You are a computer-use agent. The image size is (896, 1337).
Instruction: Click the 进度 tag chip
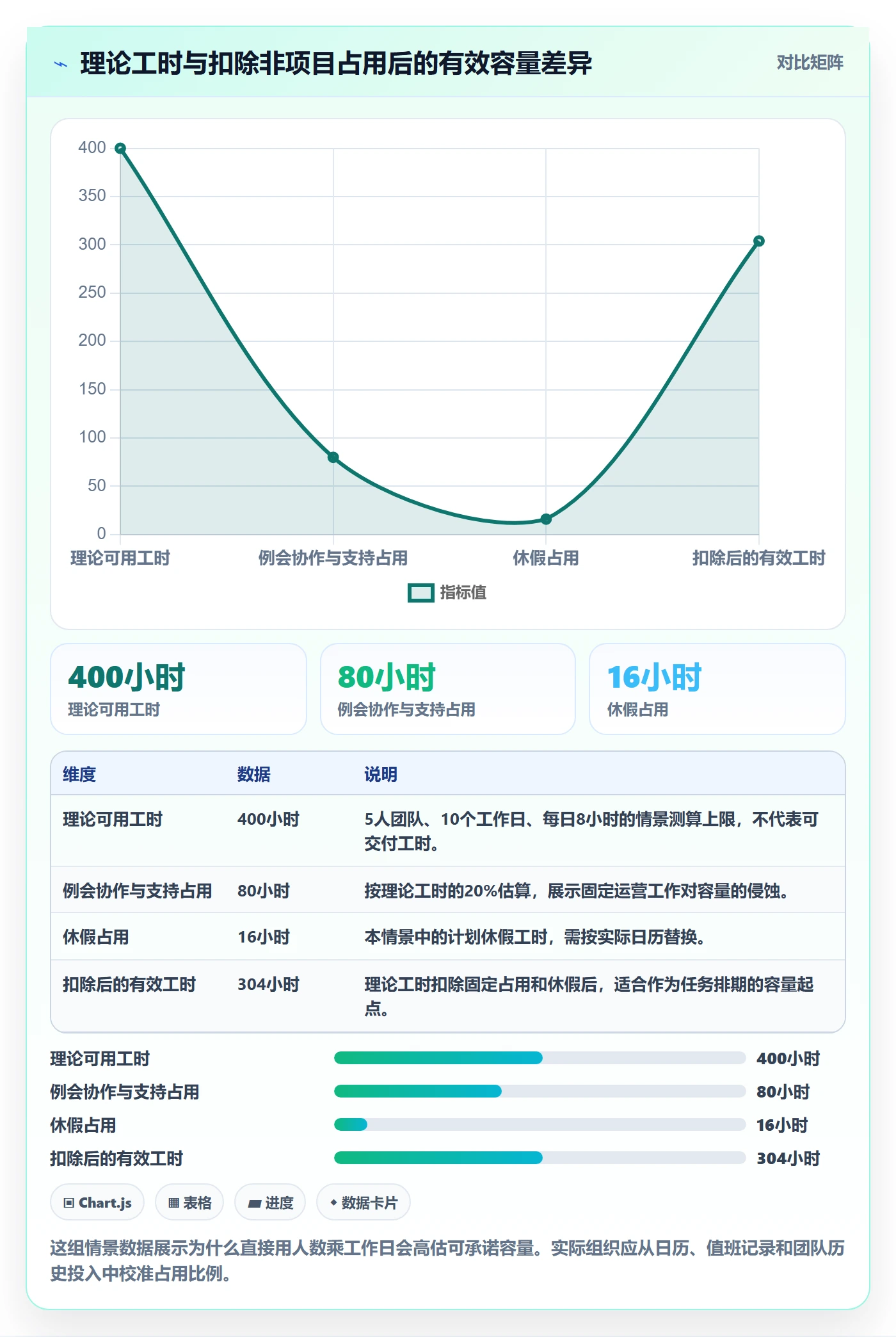(x=270, y=1203)
